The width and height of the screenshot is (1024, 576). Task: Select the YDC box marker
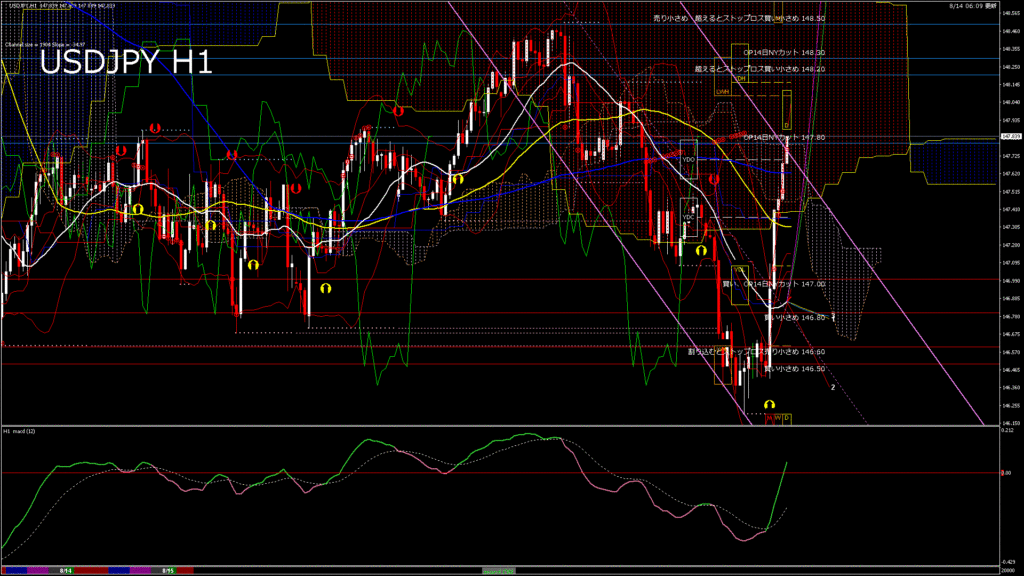688,216
